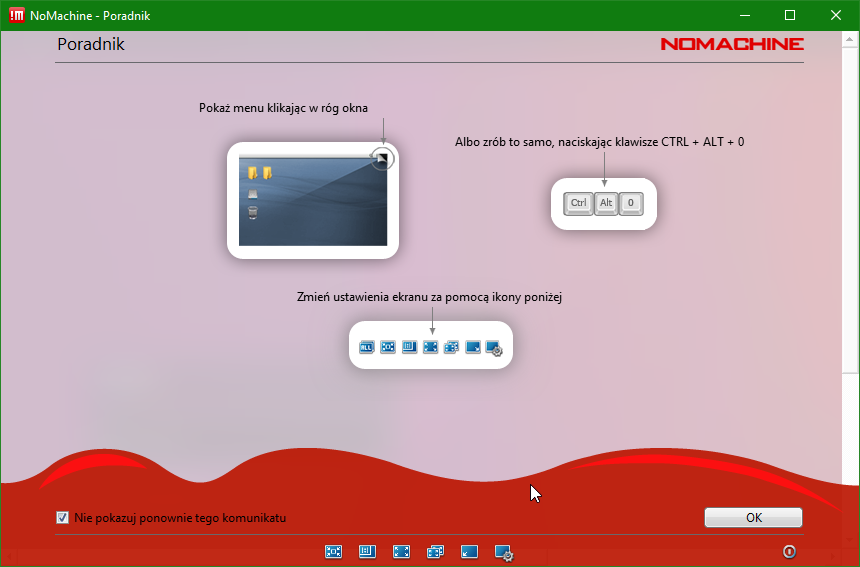Click the page-peel corner icon in the desktop illustration
This screenshot has width=860, height=567.
coord(382,158)
